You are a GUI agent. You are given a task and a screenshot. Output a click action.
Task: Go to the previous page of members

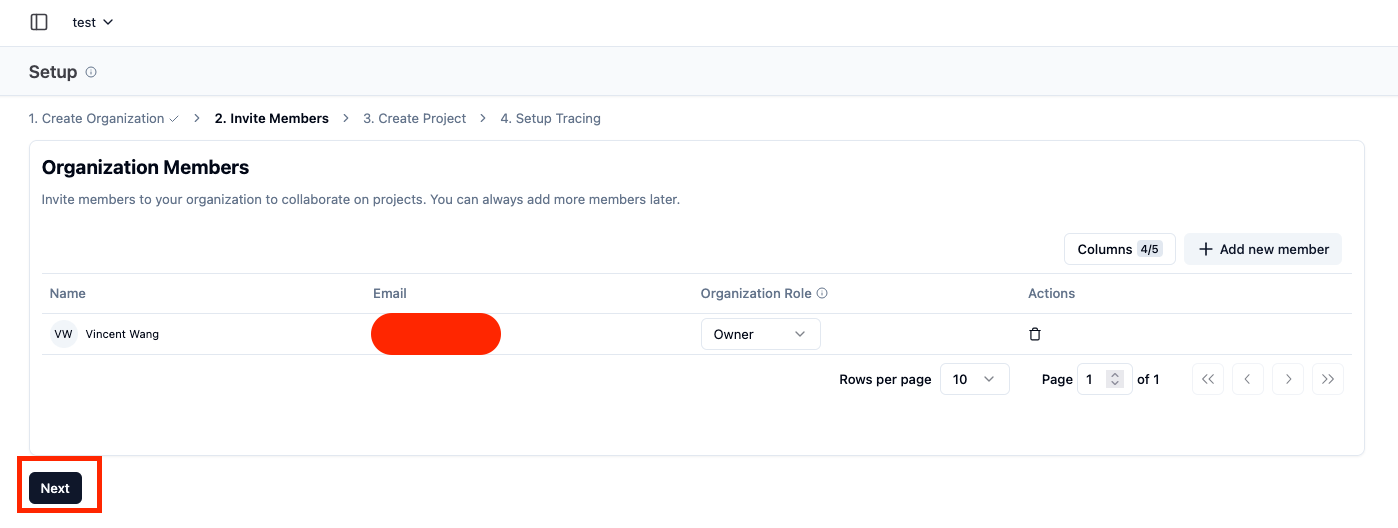(1247, 379)
